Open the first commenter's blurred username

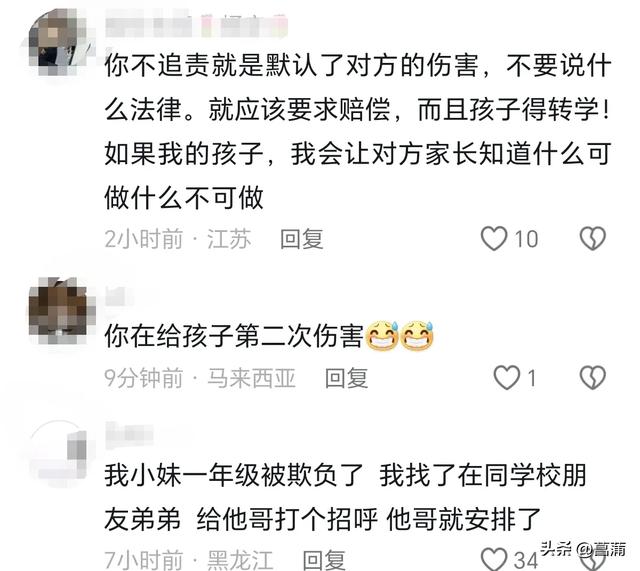[x=196, y=25]
